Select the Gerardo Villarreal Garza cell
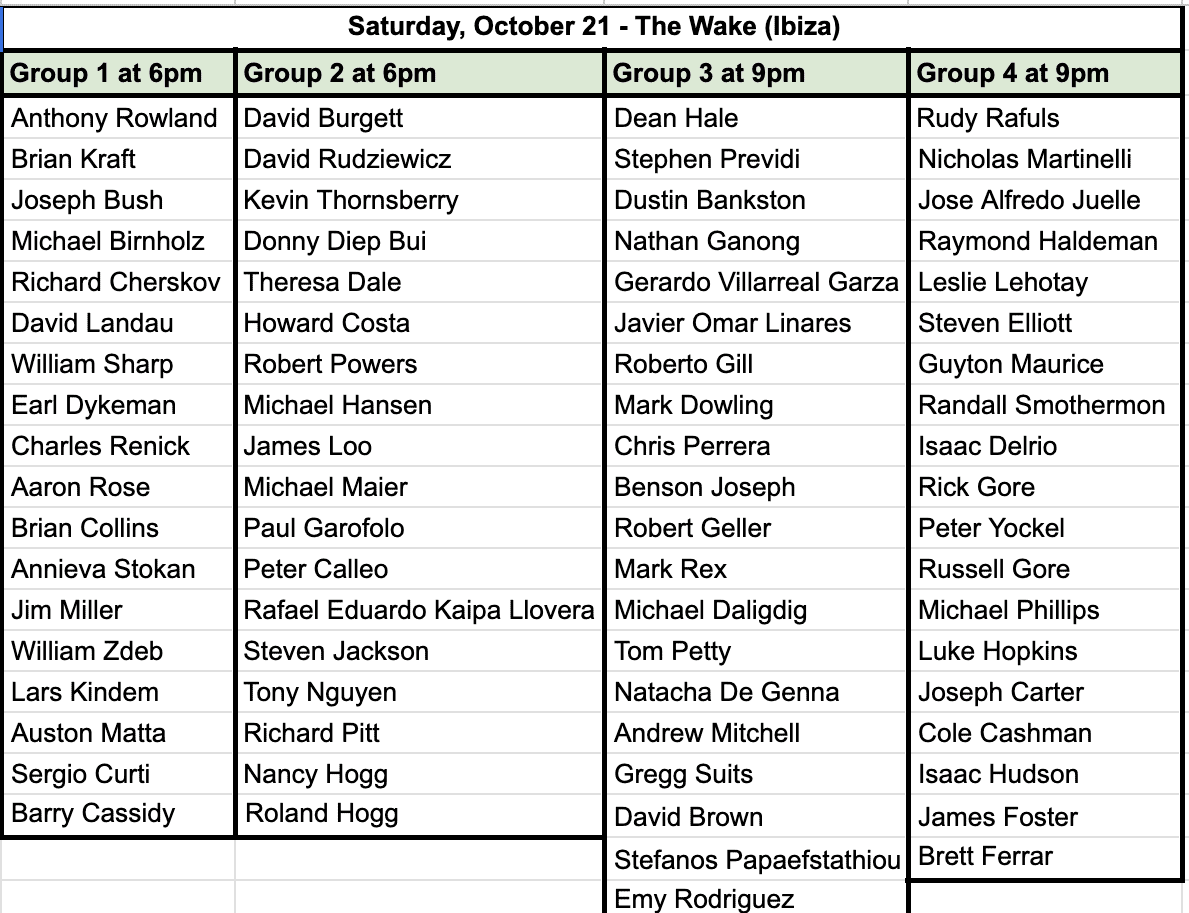Image resolution: width=1189 pixels, height=913 pixels. [757, 282]
